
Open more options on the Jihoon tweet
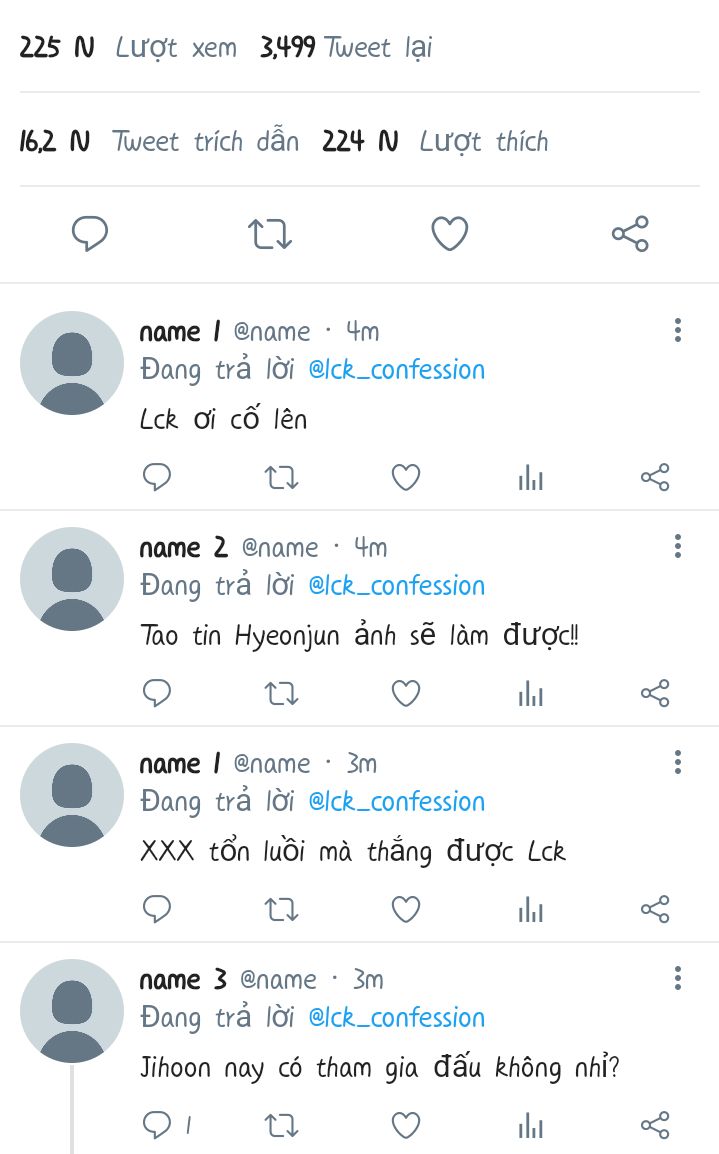coord(678,978)
